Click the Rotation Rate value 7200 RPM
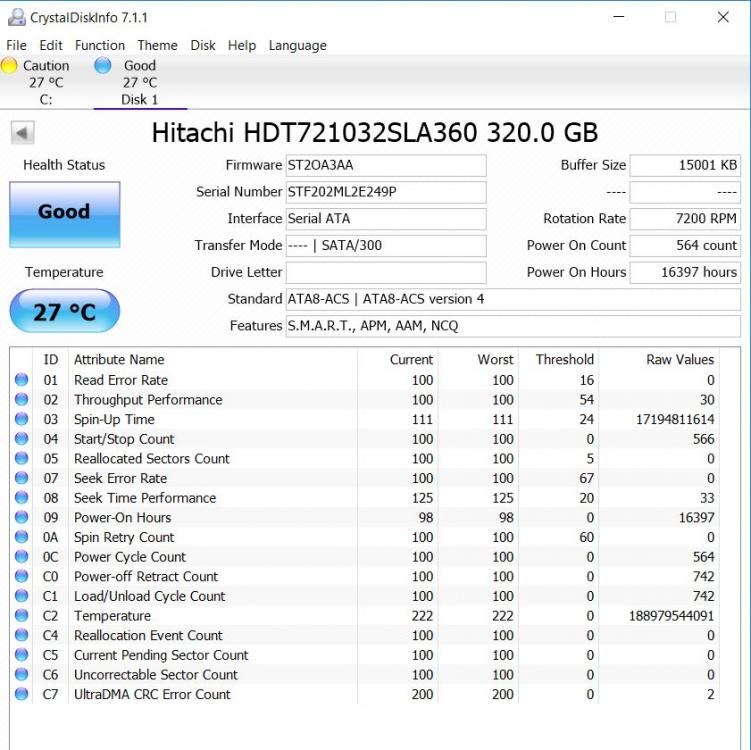The width and height of the screenshot is (751, 750). point(685,219)
